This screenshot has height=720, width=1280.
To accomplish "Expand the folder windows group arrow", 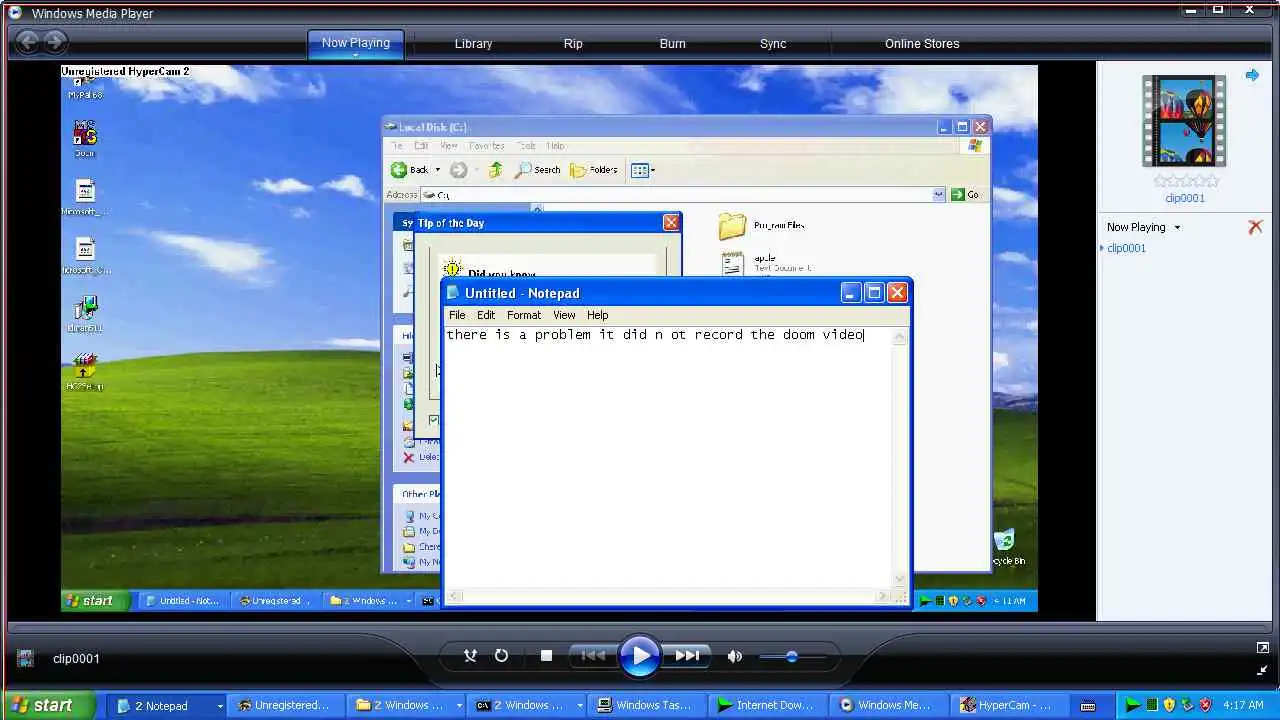I will click(x=458, y=706).
